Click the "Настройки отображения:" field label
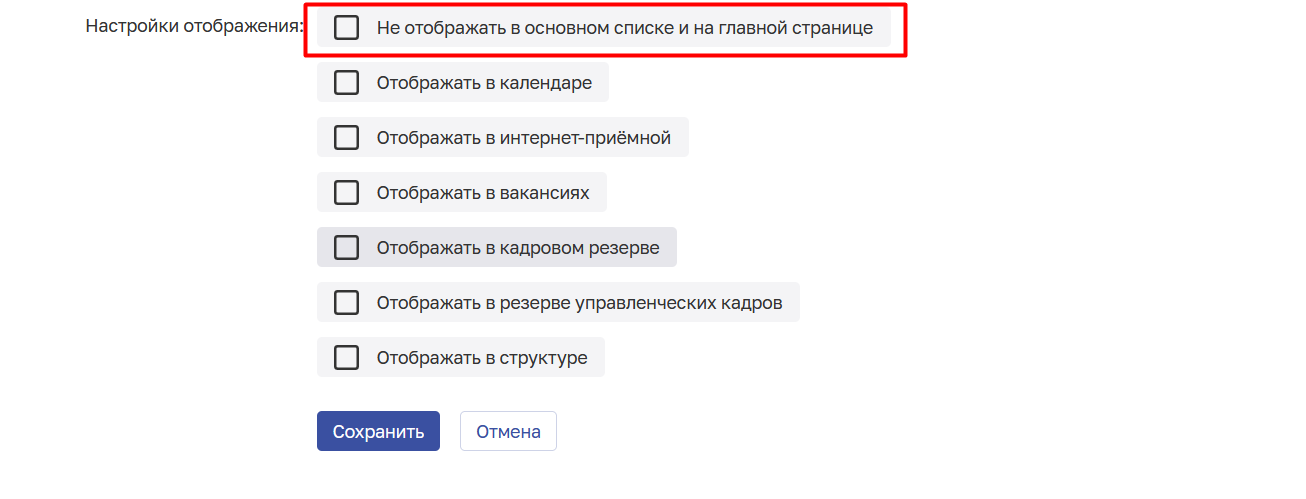Screen dimensions: 1306x499 click(x=194, y=27)
